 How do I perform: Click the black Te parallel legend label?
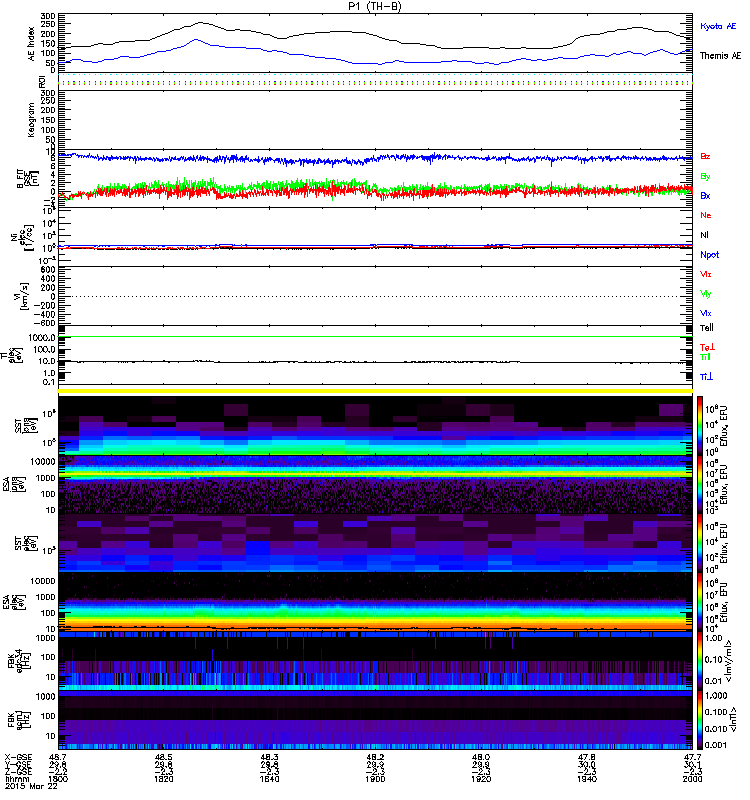[x=706, y=328]
